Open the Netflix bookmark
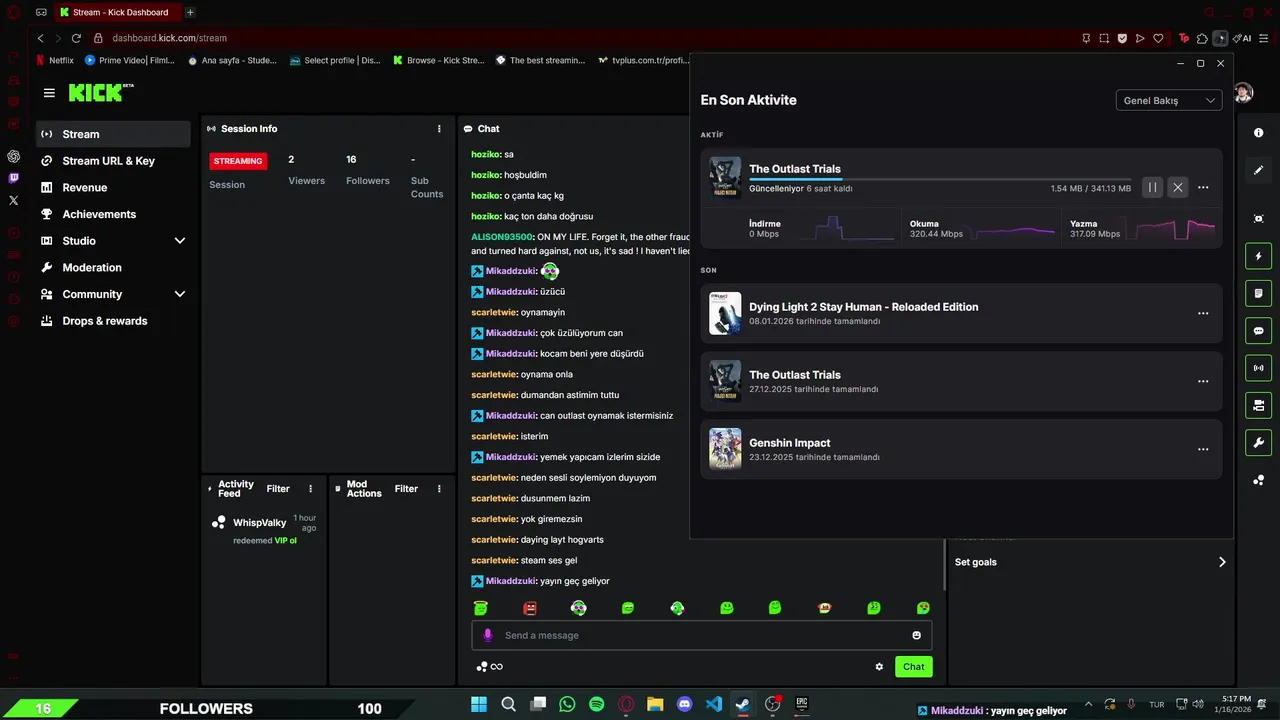The width and height of the screenshot is (1280, 720). (55, 60)
